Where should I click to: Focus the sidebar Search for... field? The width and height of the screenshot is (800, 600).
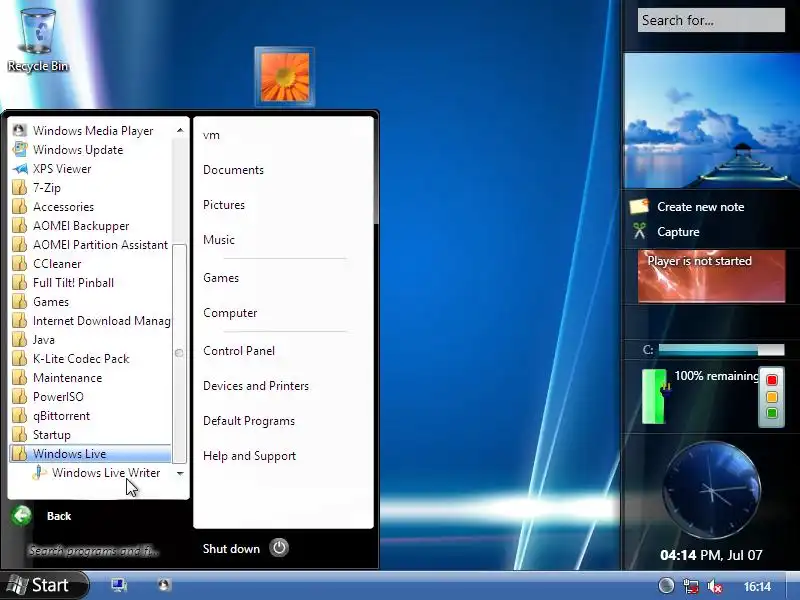pos(711,20)
